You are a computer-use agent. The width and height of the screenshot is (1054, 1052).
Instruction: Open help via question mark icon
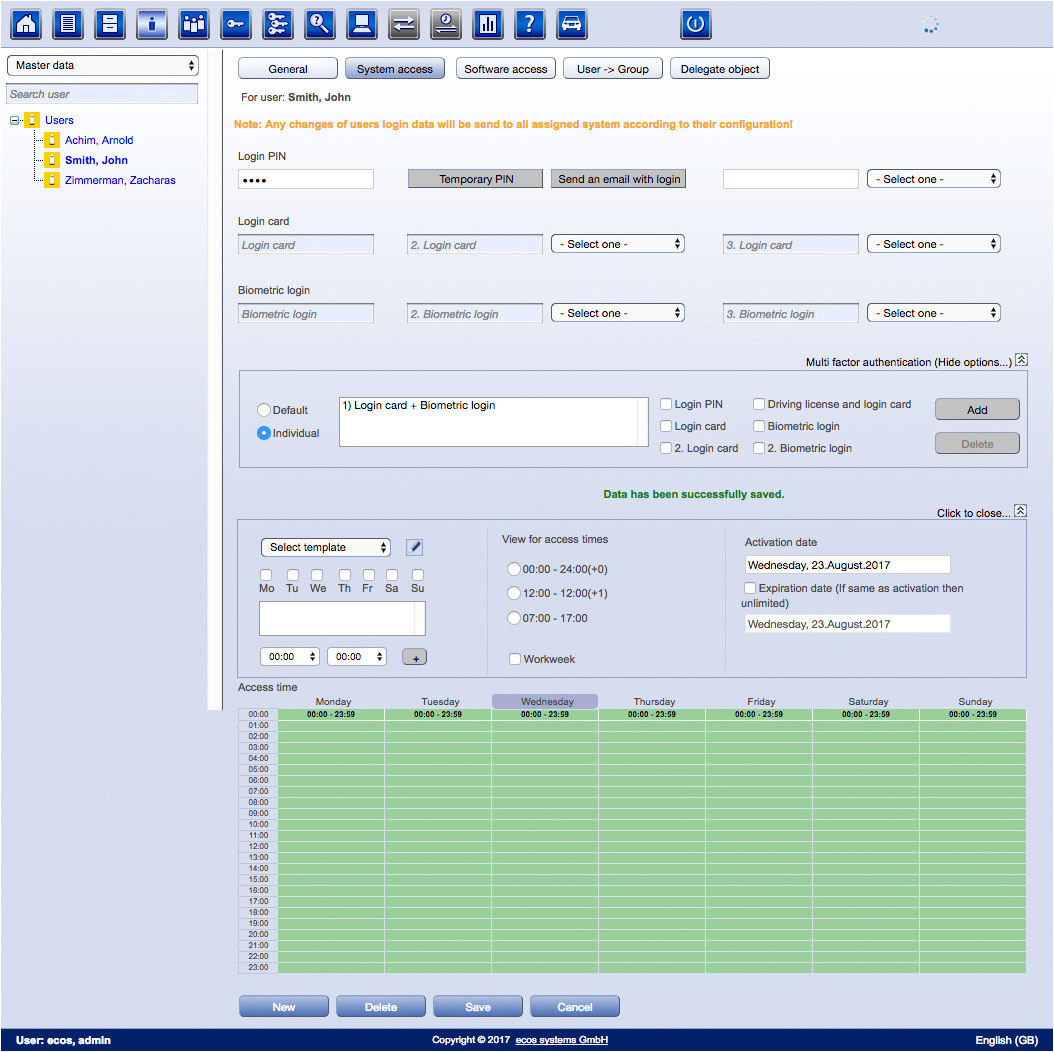pos(530,24)
